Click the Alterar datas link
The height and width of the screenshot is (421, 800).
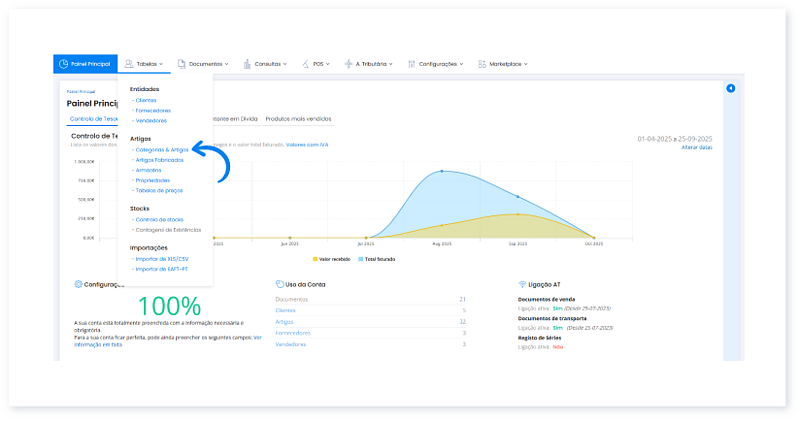click(x=696, y=147)
